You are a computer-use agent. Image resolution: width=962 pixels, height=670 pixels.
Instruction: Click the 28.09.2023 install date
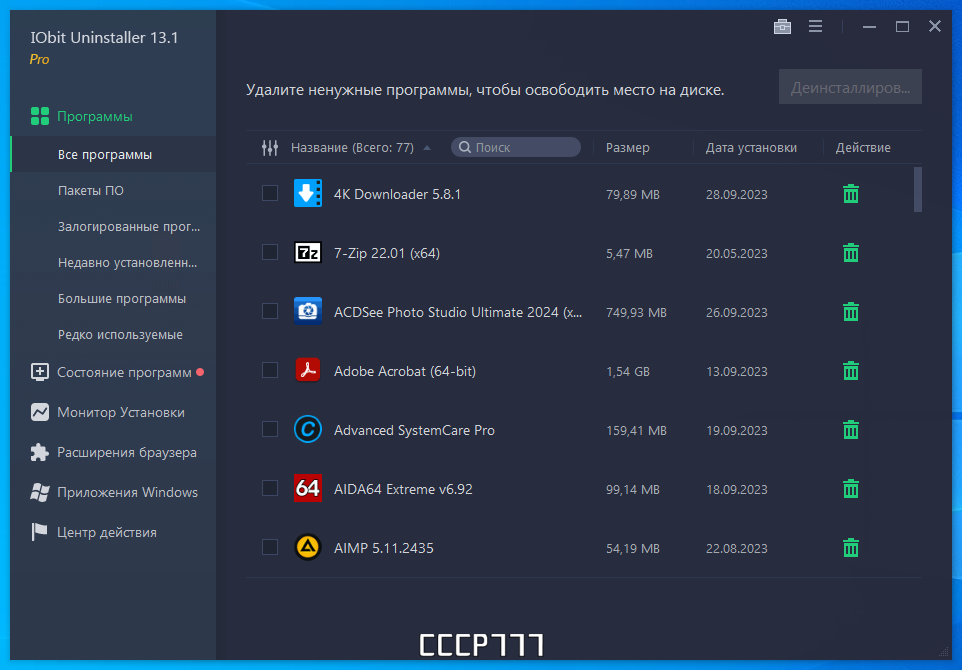[736, 194]
